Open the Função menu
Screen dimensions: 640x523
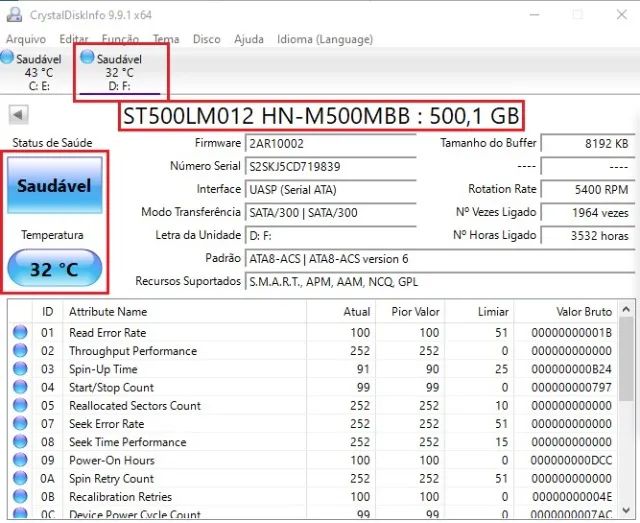120,39
